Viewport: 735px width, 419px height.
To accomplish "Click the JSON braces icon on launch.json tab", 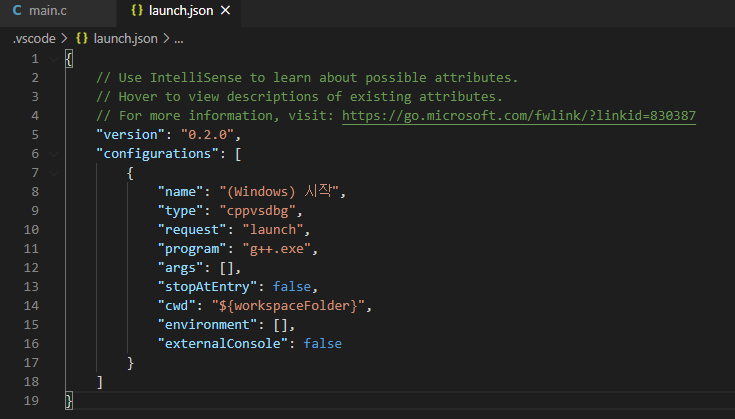I will click(137, 10).
